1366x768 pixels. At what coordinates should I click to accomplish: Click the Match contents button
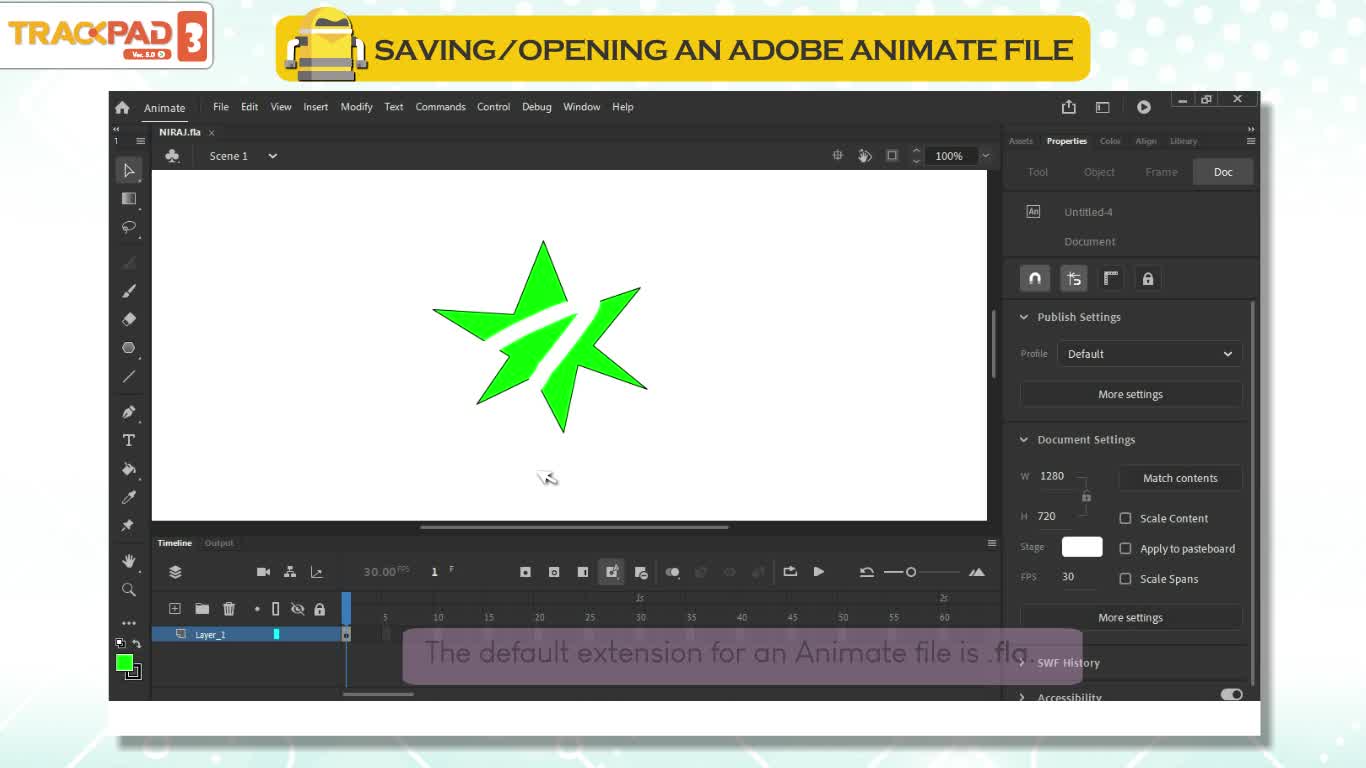coord(1180,478)
